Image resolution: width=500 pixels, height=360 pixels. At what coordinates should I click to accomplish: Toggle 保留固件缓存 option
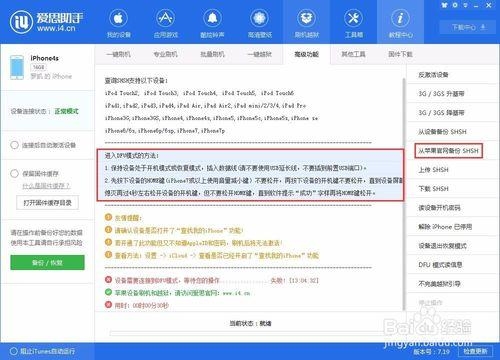pos(14,174)
